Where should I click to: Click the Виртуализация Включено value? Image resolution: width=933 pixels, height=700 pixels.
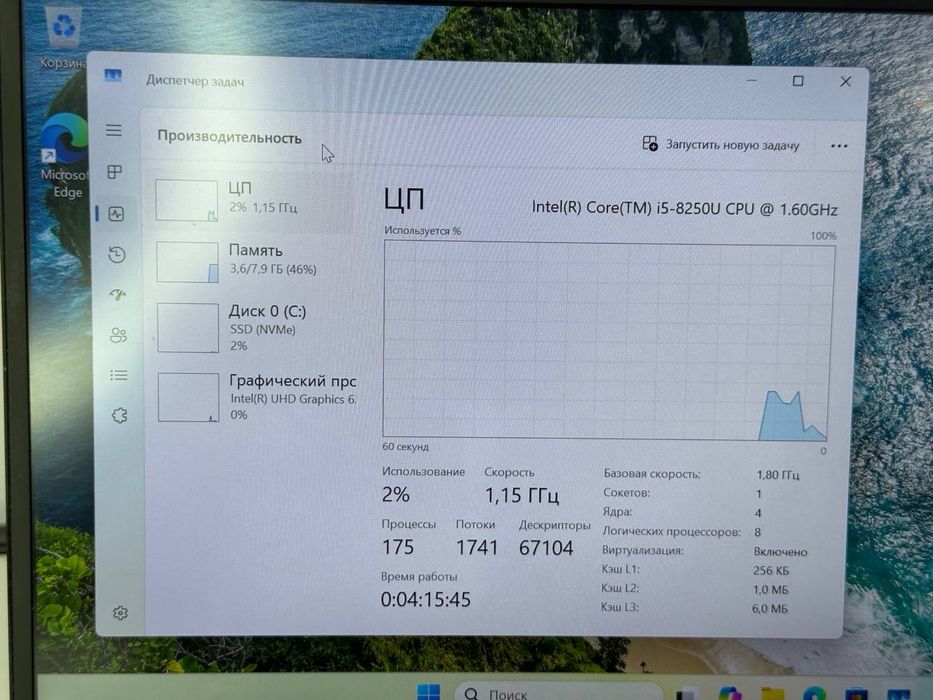pyautogui.click(x=780, y=552)
